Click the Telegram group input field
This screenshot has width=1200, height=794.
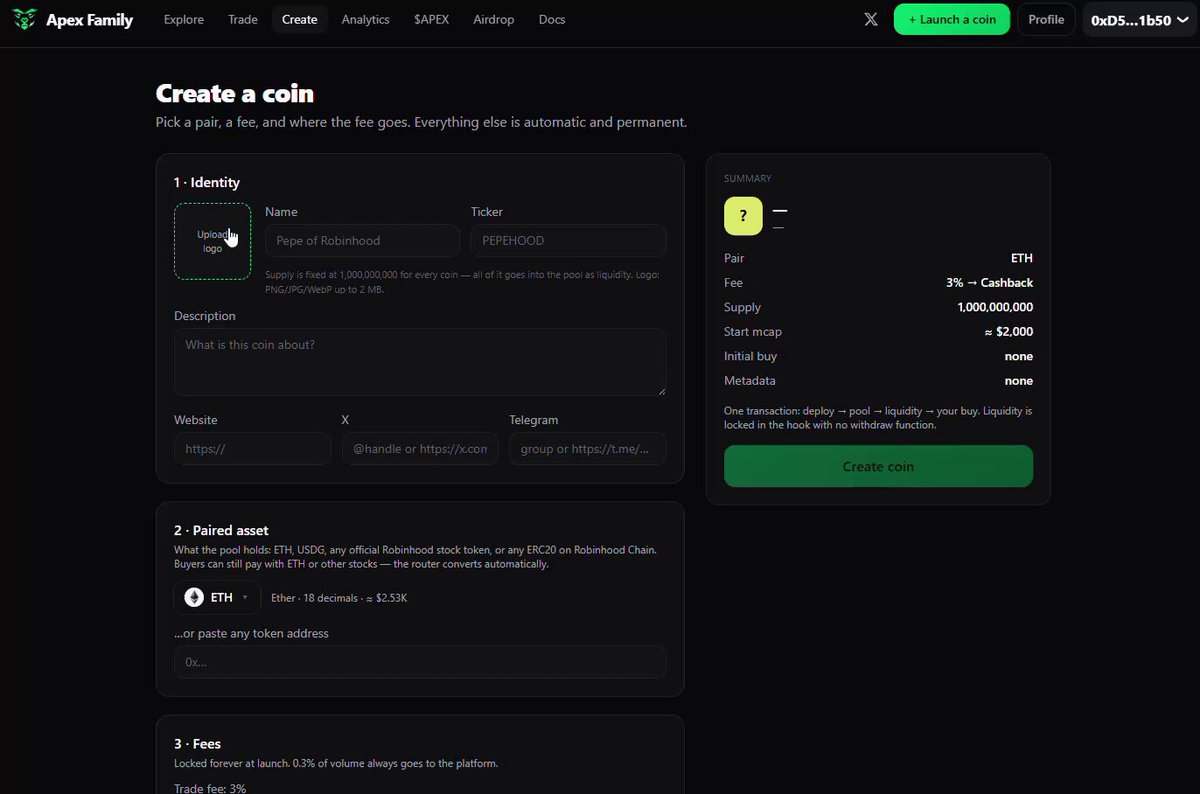click(587, 449)
